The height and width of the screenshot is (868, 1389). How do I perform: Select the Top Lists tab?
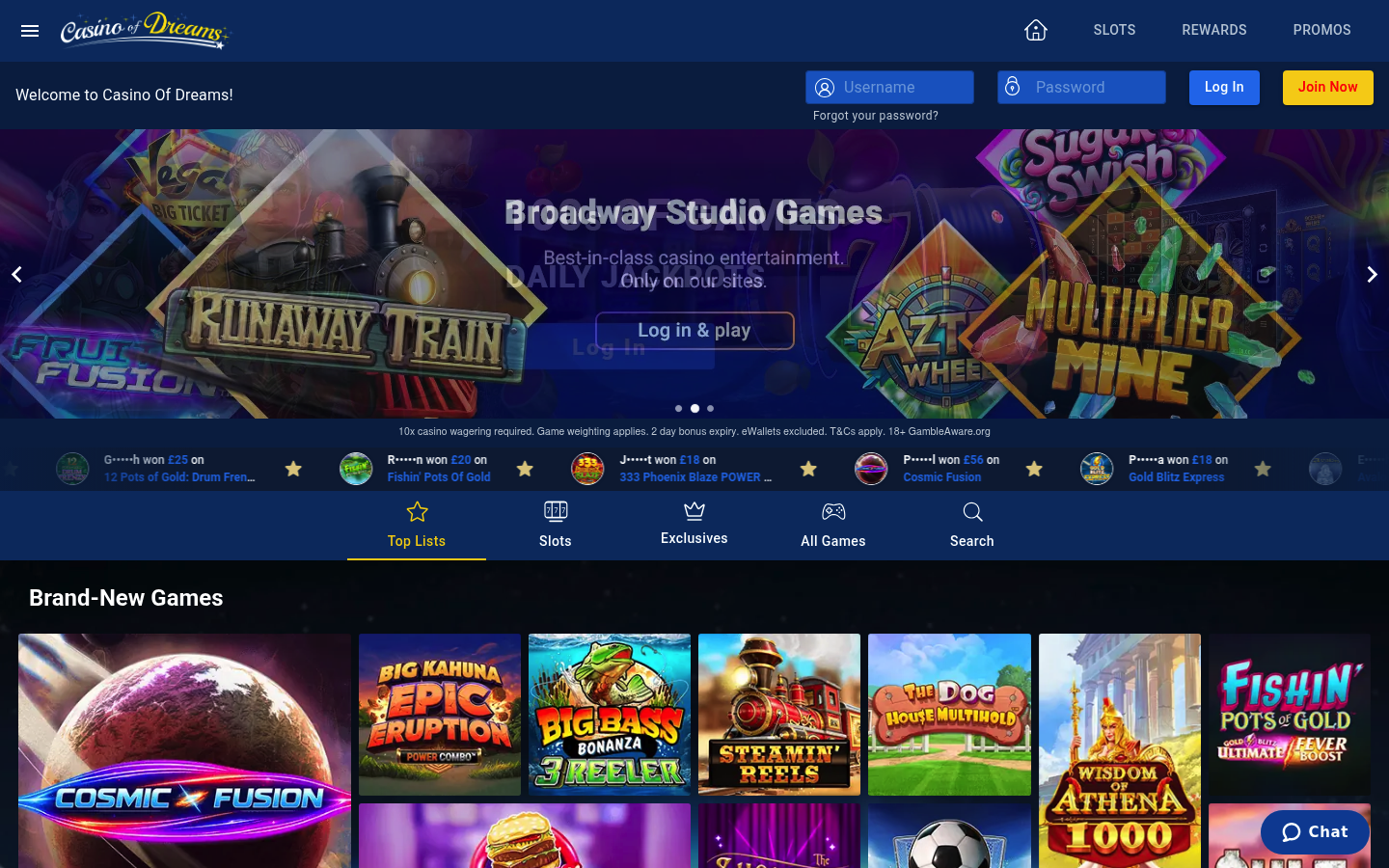tap(417, 526)
